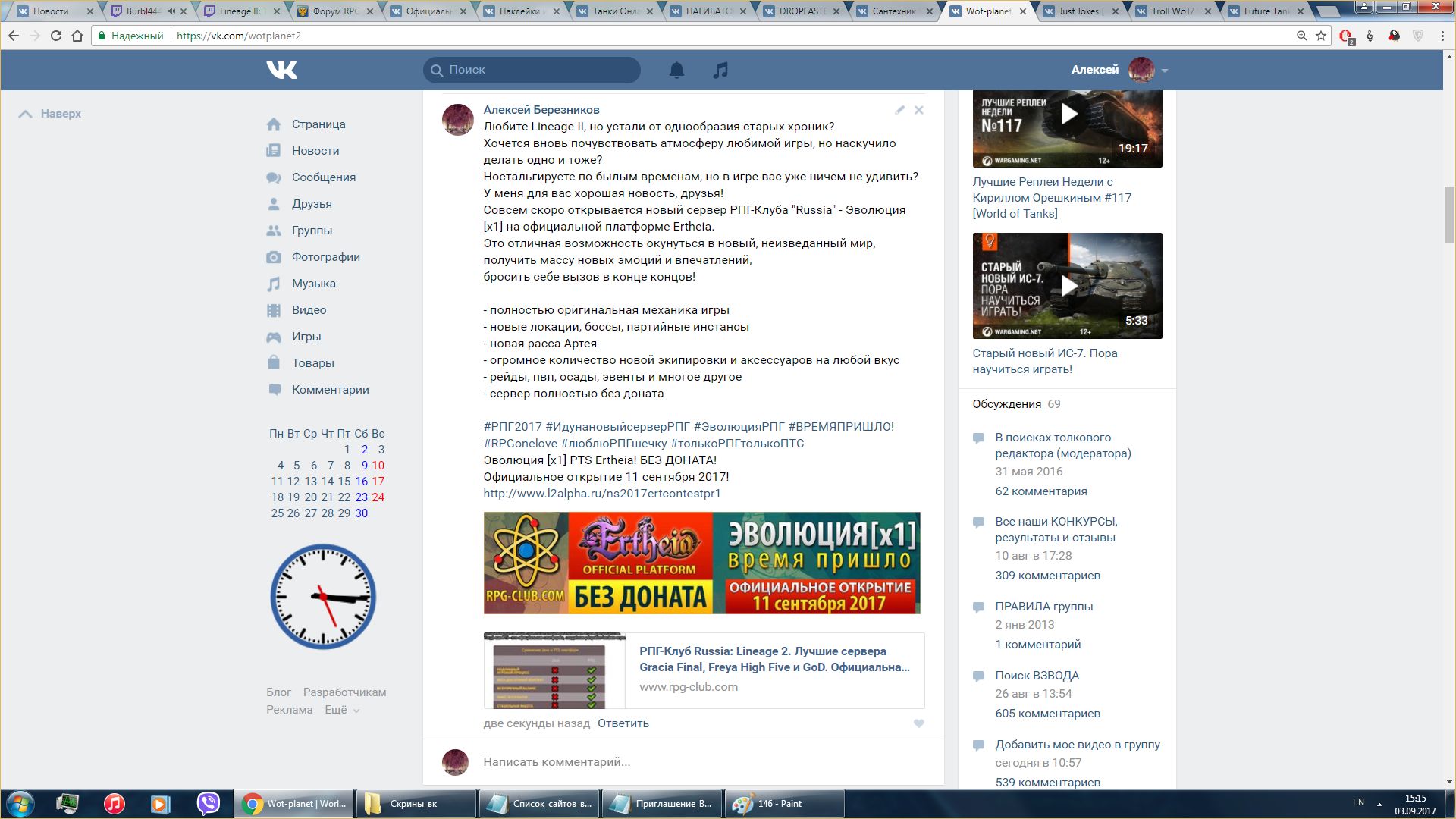
Task: Click commenter avatar beside the post
Action: [458, 120]
